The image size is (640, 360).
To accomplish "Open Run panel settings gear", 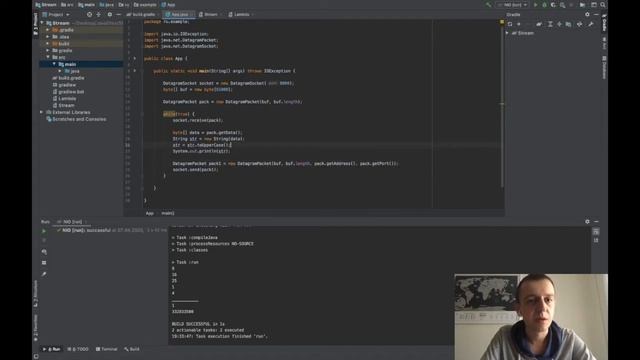I will point(587,222).
